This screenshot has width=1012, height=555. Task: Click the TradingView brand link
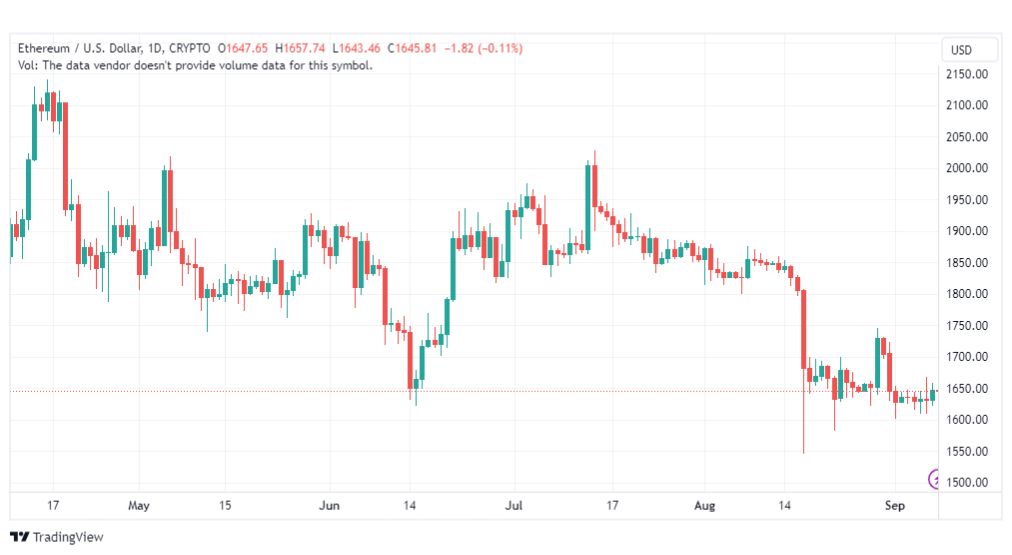[57, 537]
